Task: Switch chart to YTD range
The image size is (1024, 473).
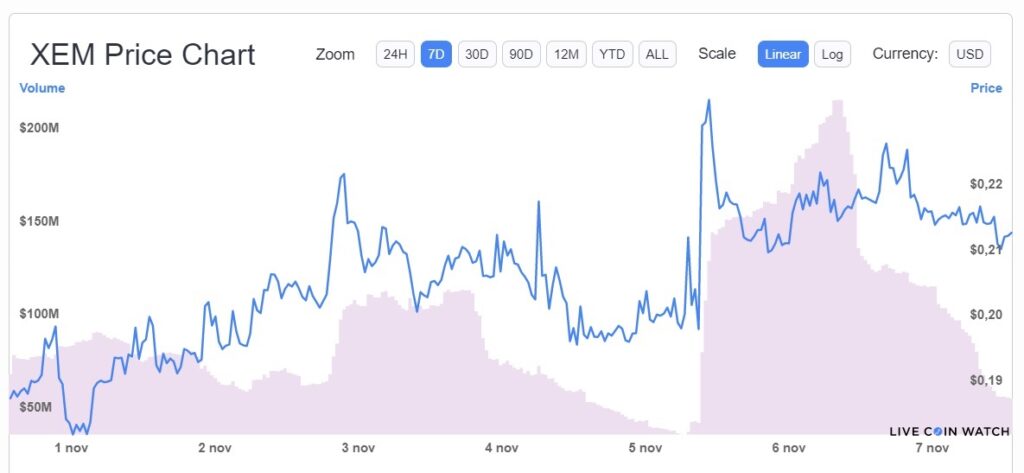Action: pos(612,54)
